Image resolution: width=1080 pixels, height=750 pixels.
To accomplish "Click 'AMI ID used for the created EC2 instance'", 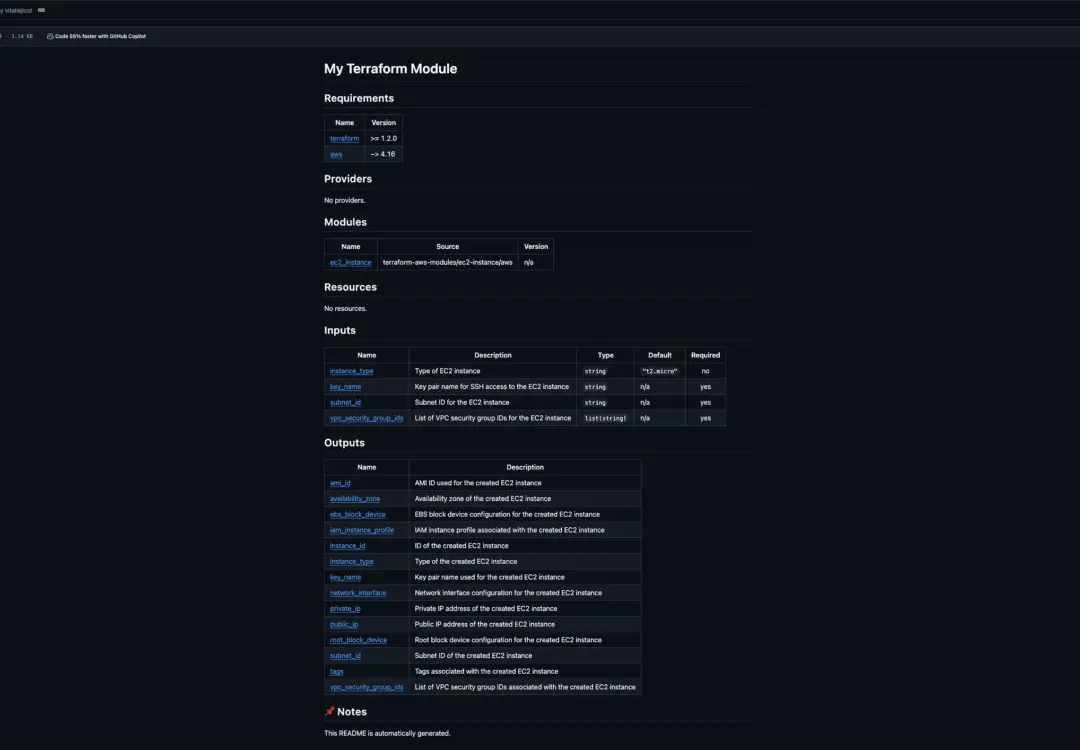I will [478, 483].
